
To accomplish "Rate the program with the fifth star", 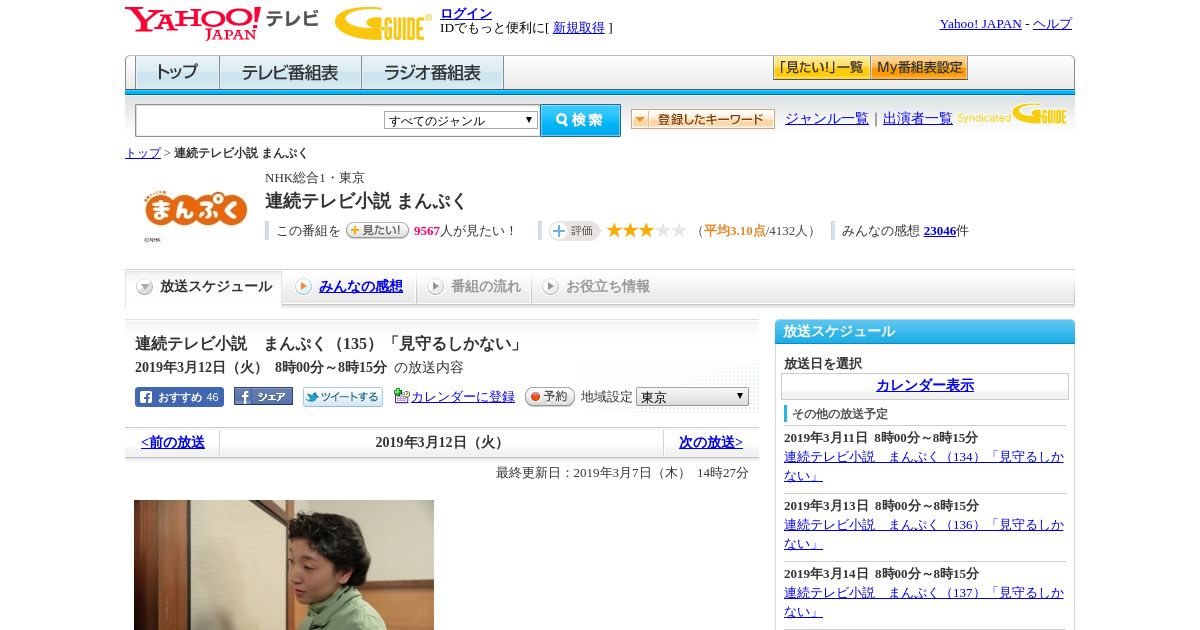I will [x=678, y=230].
